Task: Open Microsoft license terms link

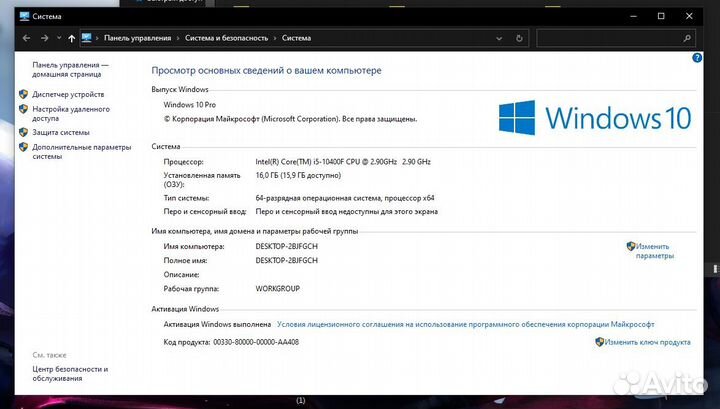Action: pos(465,324)
